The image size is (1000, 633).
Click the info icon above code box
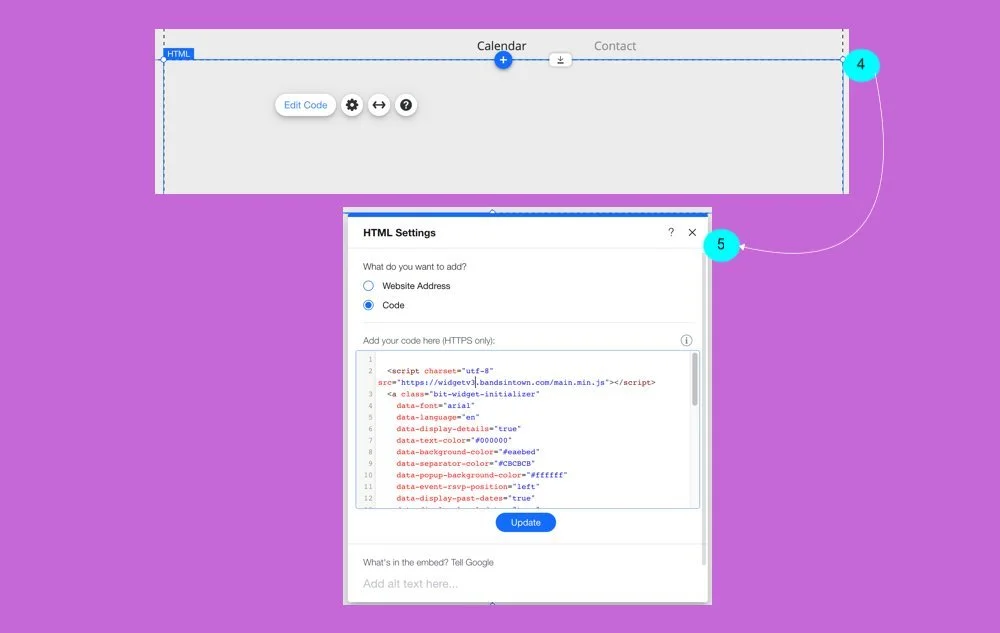[x=686, y=340]
